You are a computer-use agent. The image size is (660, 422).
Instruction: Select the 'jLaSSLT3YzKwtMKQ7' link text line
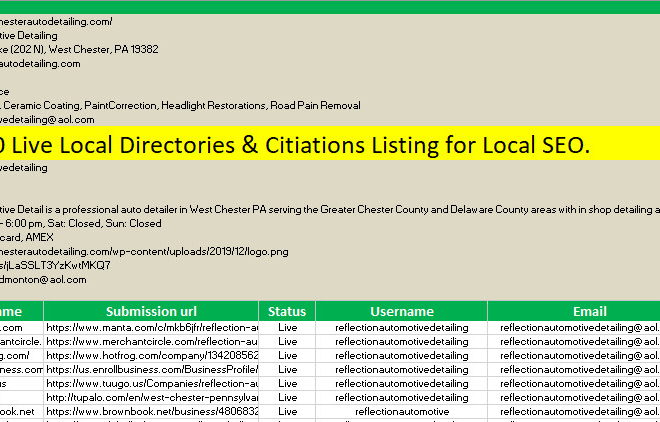55,265
